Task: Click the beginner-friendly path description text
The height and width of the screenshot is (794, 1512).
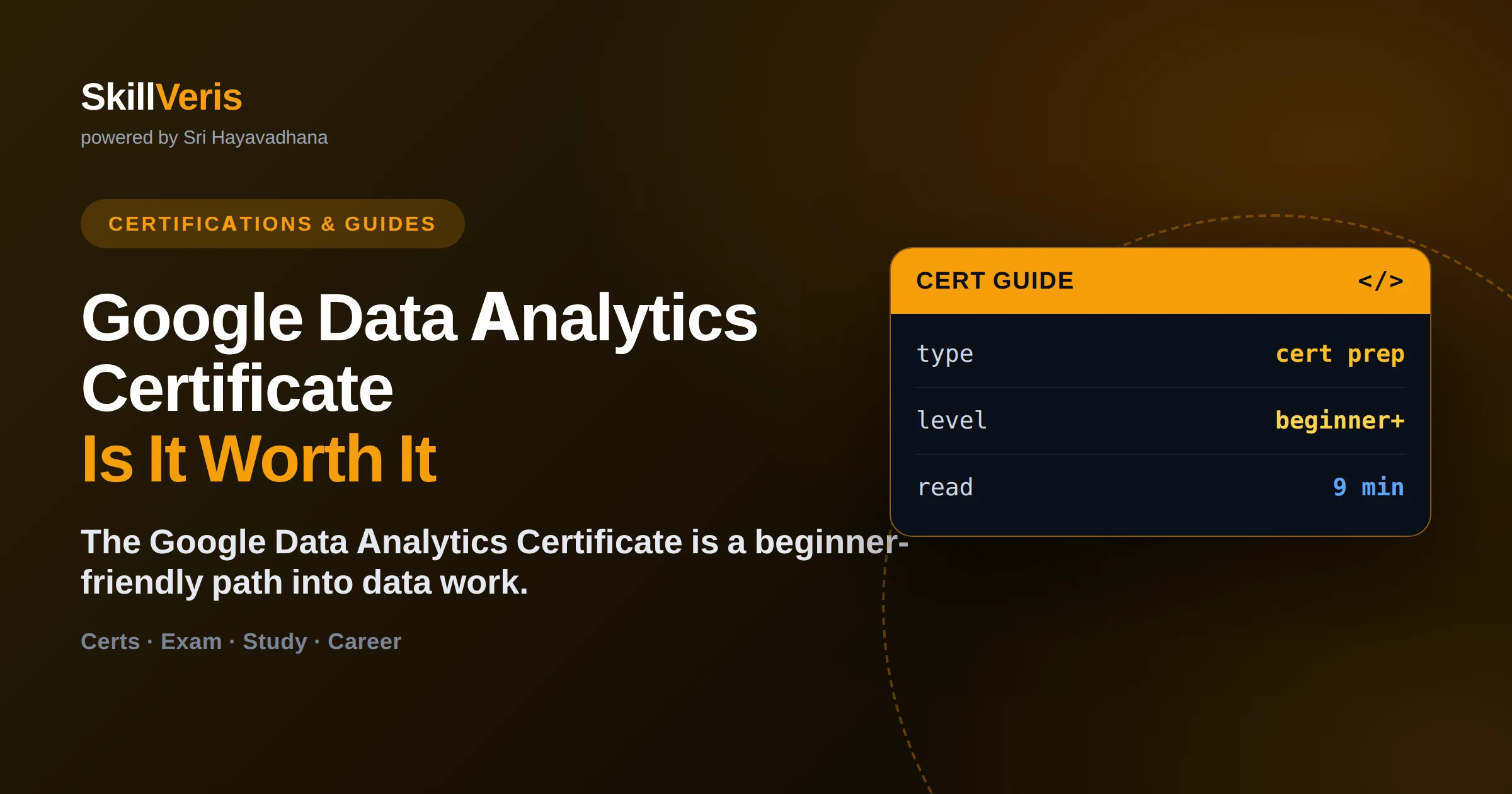Action: (495, 562)
